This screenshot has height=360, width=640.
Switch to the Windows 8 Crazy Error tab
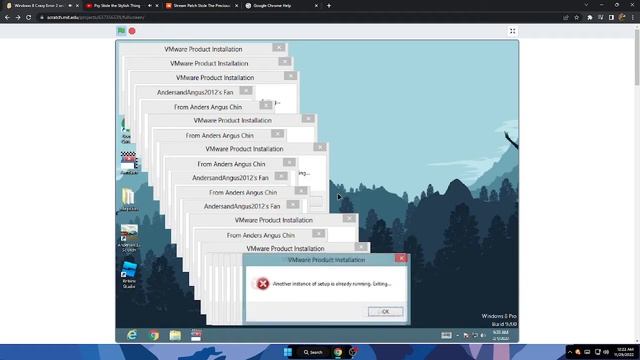point(39,6)
